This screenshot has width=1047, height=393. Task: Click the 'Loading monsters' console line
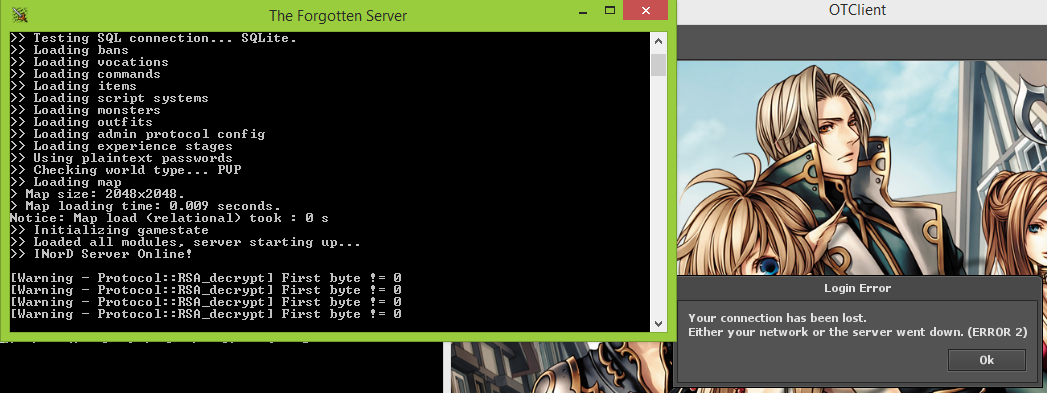85,110
